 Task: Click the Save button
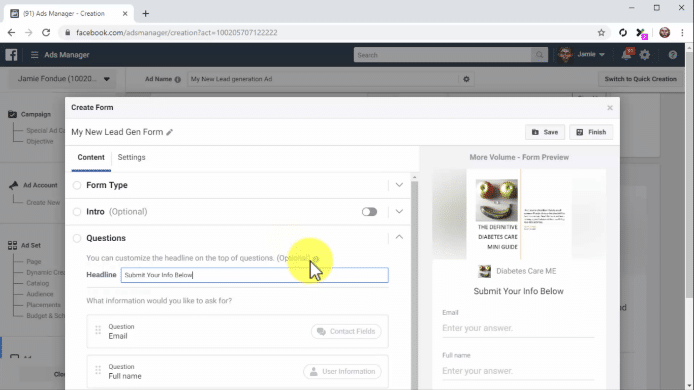(x=545, y=132)
